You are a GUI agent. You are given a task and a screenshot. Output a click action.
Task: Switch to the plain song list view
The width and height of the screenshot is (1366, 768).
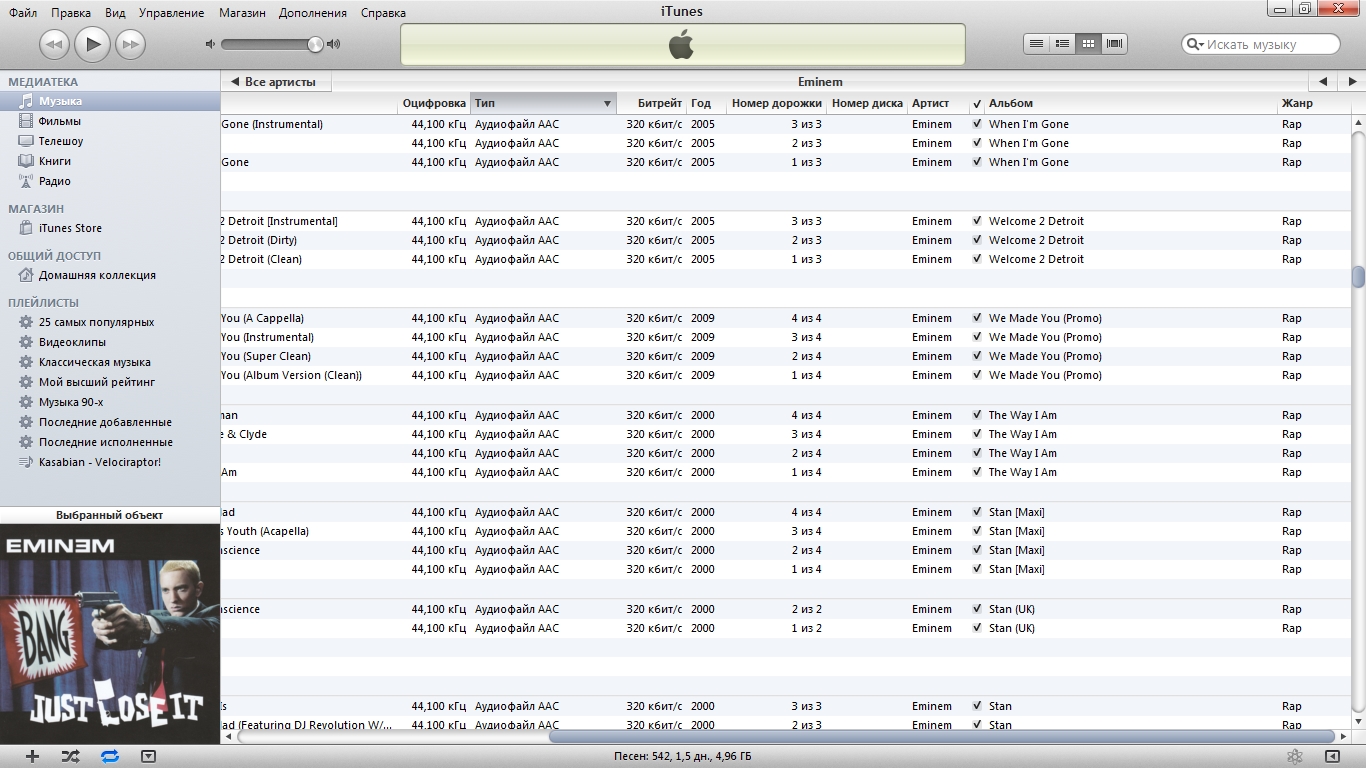pyautogui.click(x=1036, y=43)
